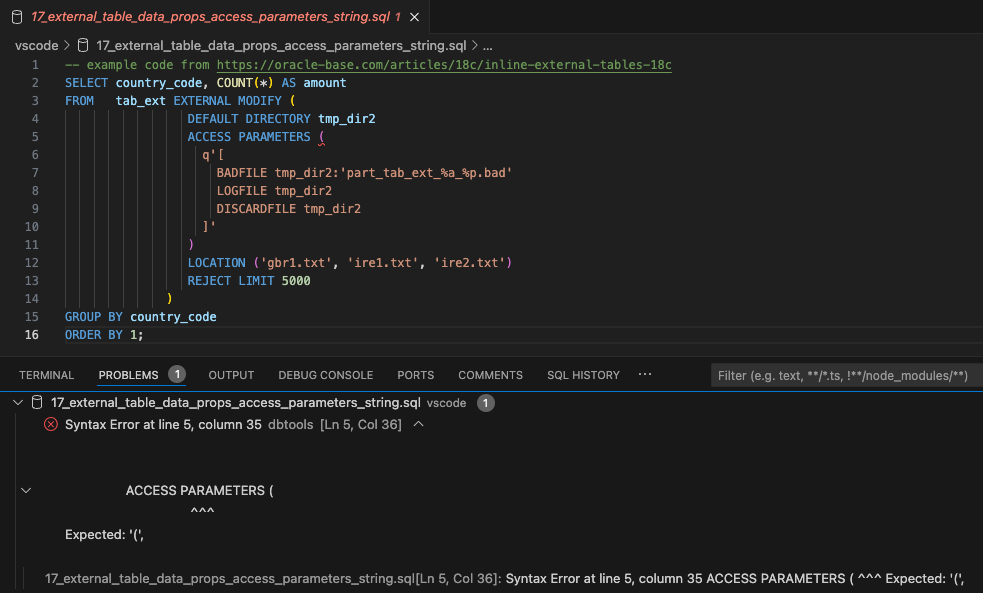Screen dimensions: 983x593
Task: Click the BADFILE tmp_dir2 line
Action: [364, 173]
